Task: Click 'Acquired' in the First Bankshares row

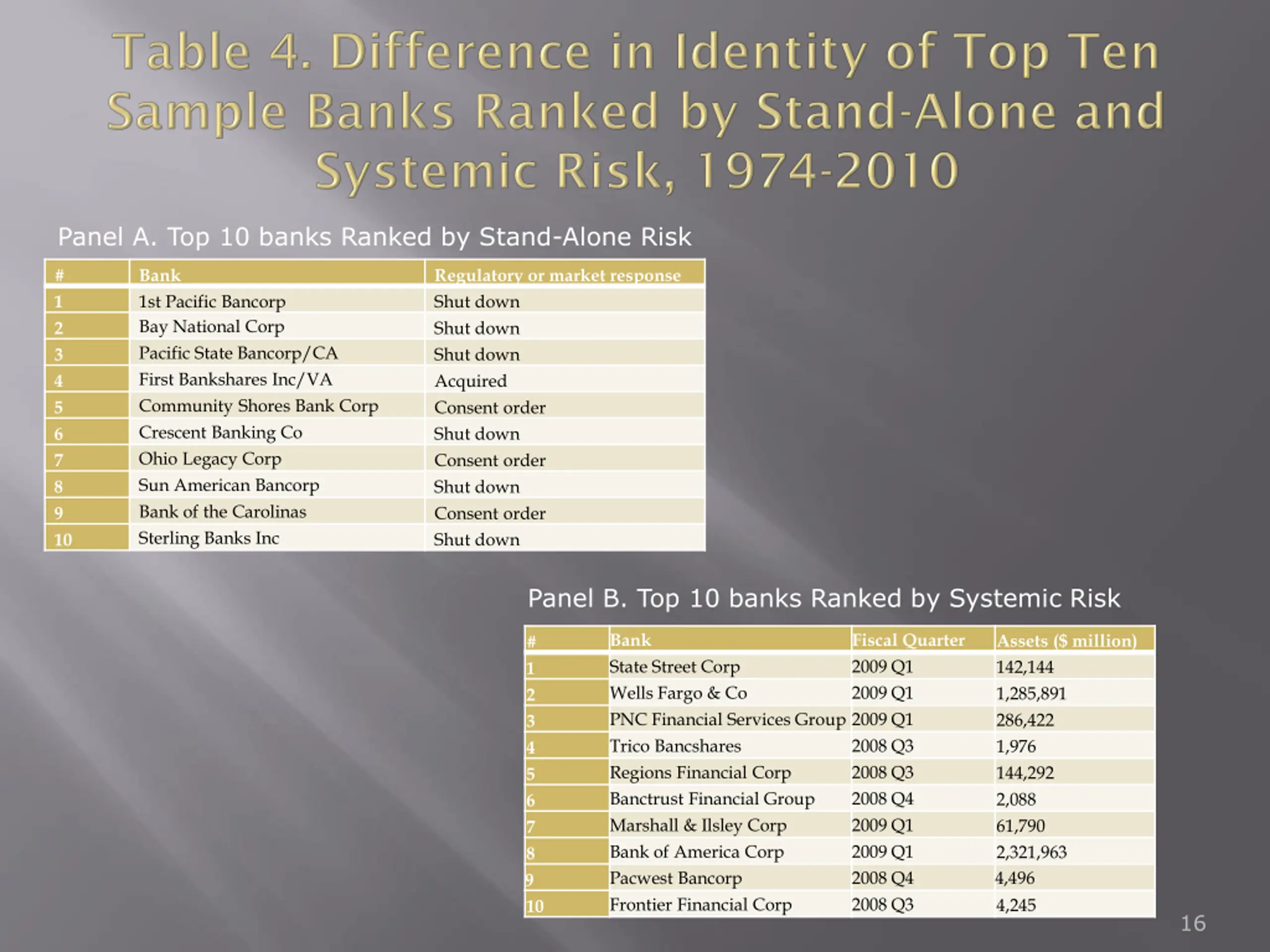Action: pyautogui.click(x=470, y=381)
